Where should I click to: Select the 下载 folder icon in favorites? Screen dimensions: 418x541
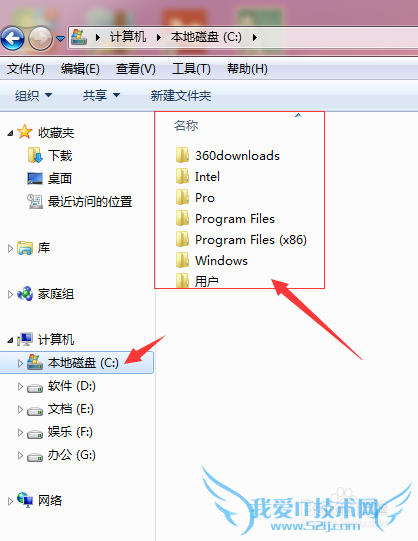tap(35, 155)
